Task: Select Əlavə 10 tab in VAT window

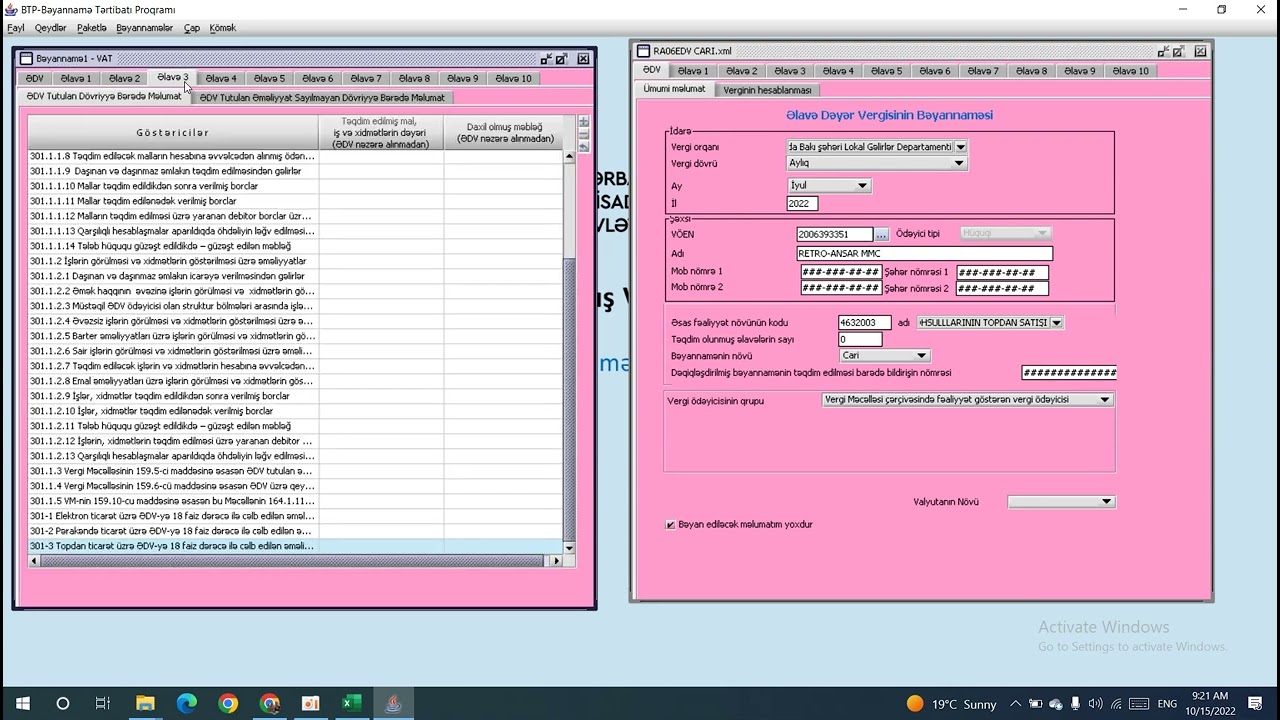Action: pos(514,78)
